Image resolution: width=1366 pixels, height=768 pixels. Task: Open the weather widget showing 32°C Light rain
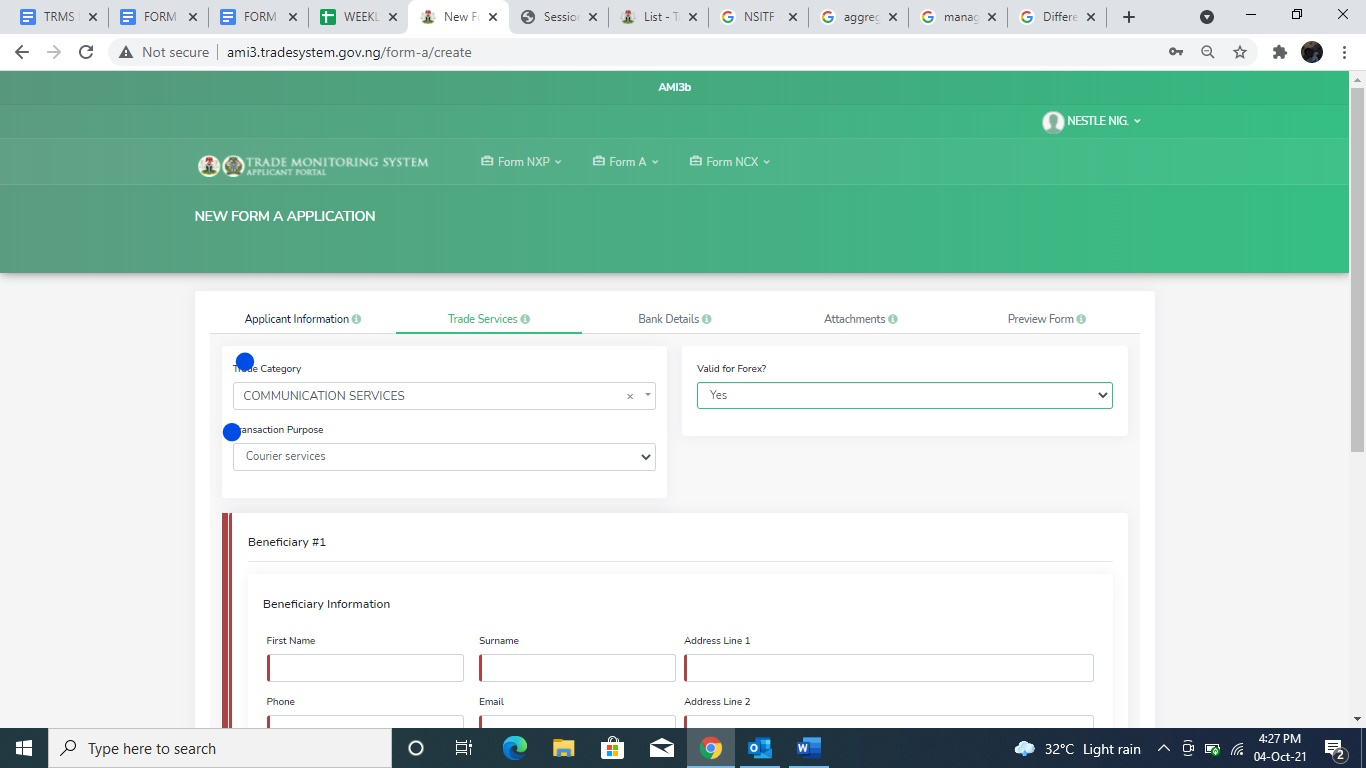point(1077,749)
